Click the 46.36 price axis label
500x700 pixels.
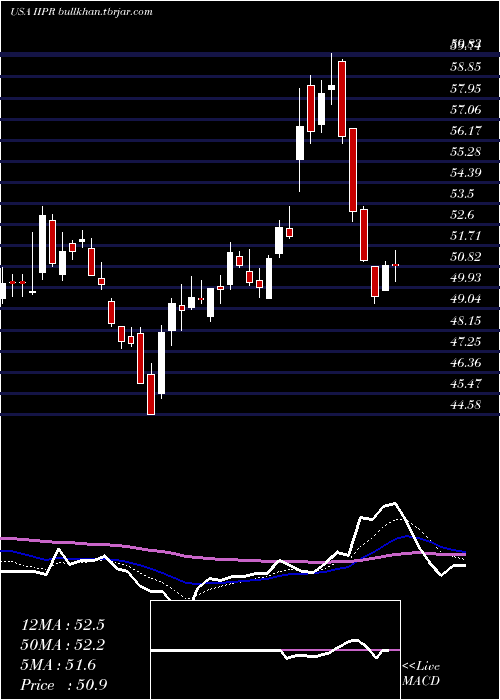[x=466, y=362]
